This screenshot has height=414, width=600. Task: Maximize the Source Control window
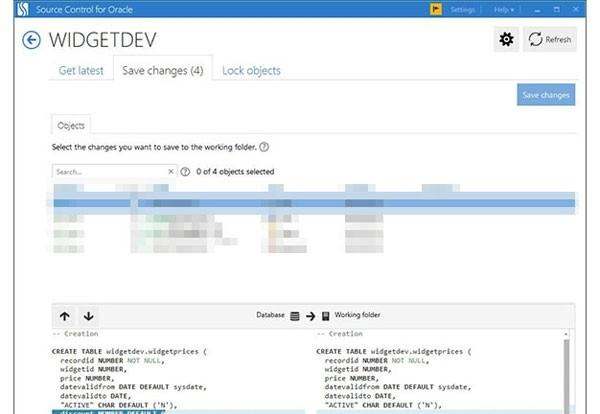[x=557, y=10]
